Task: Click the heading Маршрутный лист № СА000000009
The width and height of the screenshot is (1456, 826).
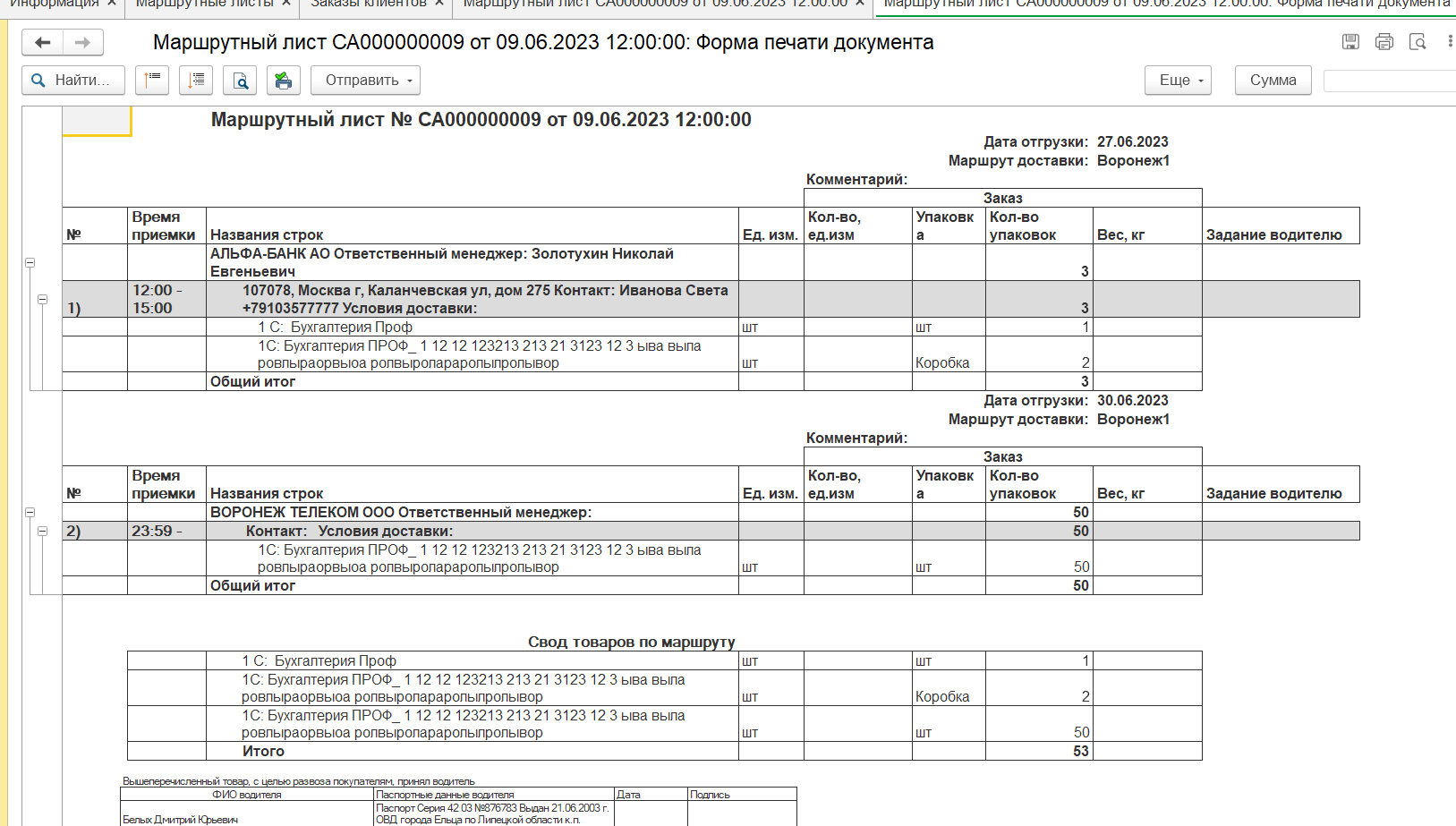Action: (x=481, y=120)
